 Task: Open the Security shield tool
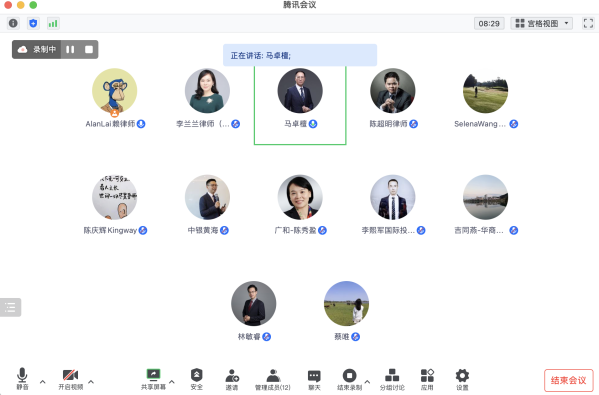pyautogui.click(x=196, y=379)
